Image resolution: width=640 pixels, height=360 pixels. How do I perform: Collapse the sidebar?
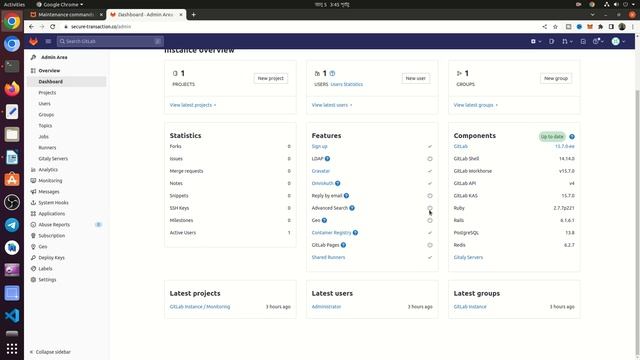click(50, 352)
